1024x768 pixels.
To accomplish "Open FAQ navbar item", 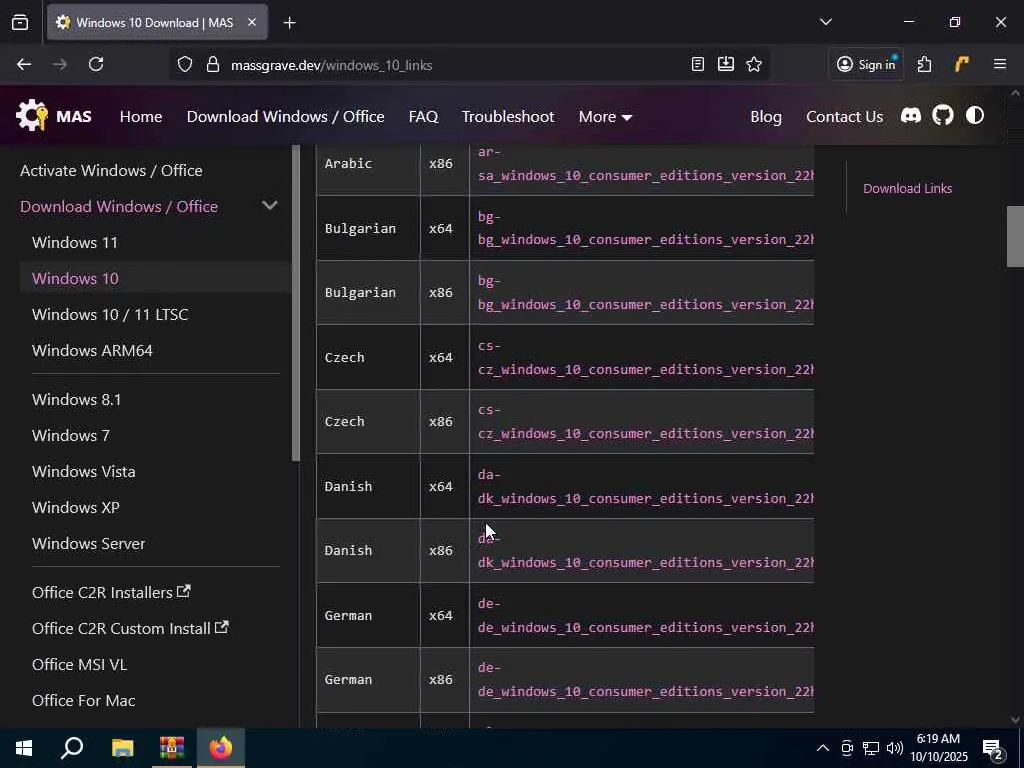I will click(423, 116).
